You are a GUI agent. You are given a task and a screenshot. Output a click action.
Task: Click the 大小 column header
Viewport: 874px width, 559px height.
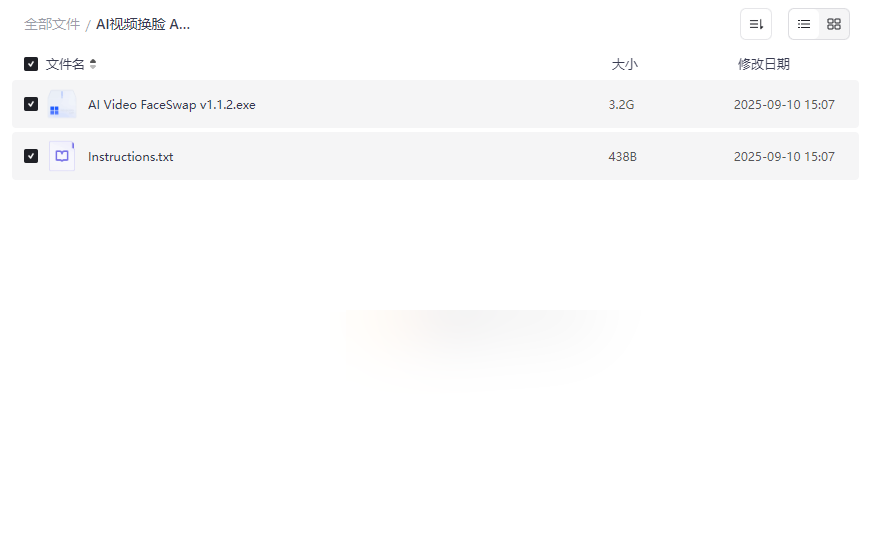pyautogui.click(x=624, y=64)
